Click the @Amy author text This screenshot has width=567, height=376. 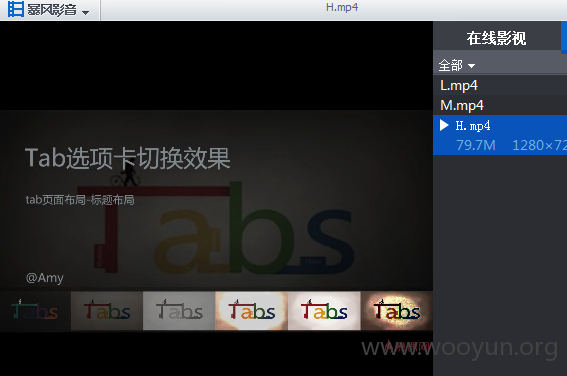(x=44, y=278)
